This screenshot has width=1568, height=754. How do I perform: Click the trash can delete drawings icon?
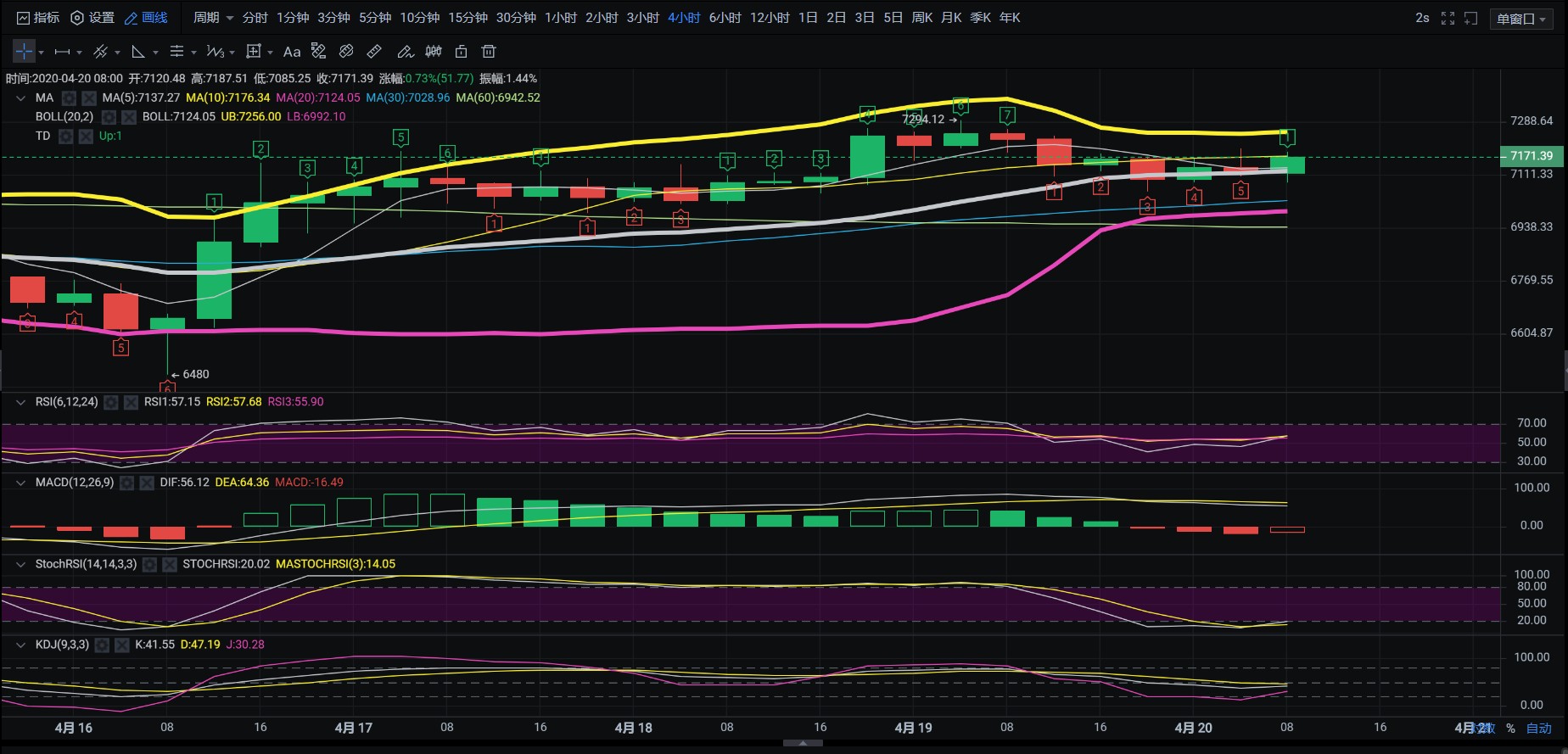click(488, 52)
